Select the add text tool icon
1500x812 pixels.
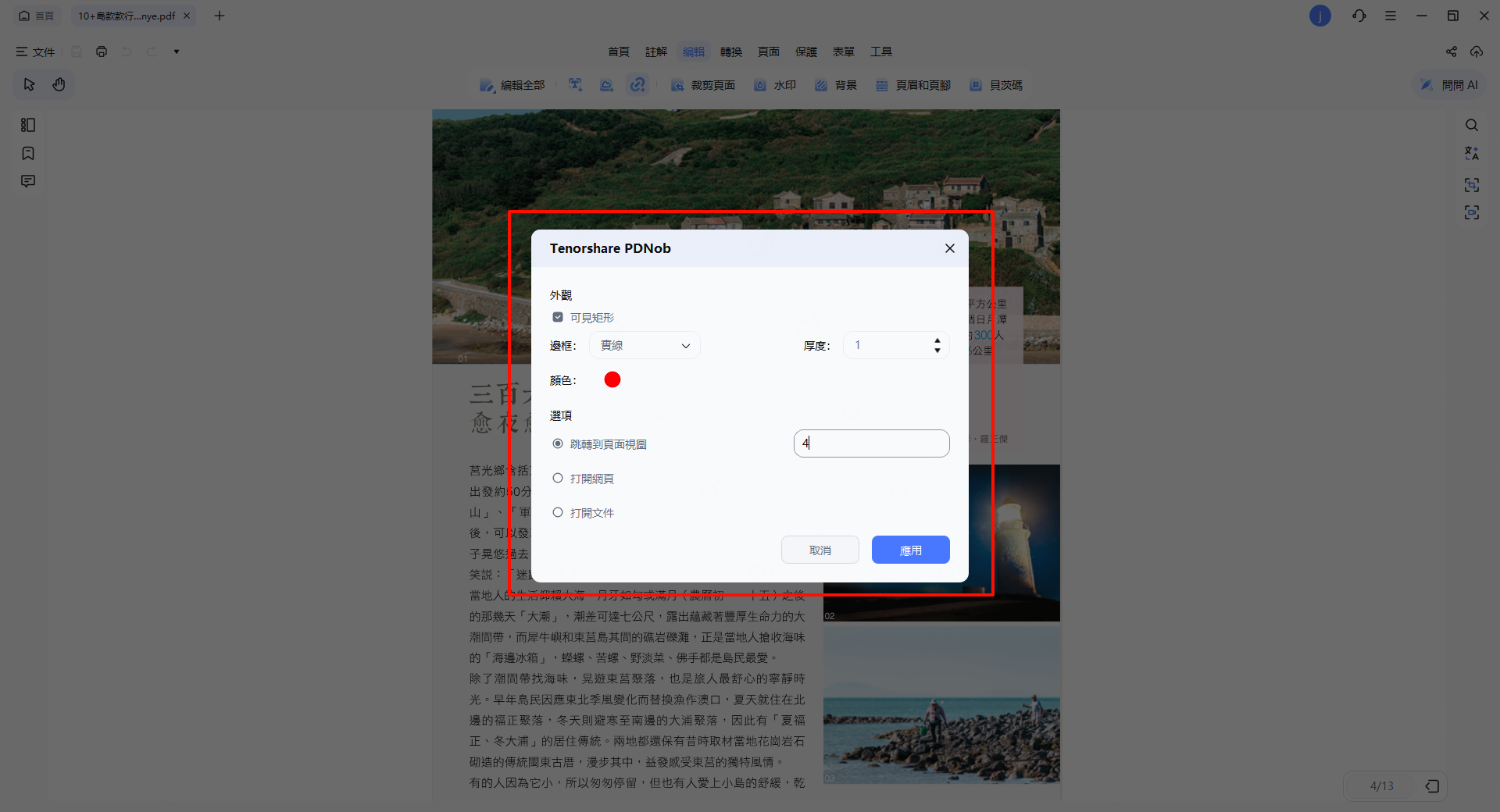pyautogui.click(x=576, y=85)
